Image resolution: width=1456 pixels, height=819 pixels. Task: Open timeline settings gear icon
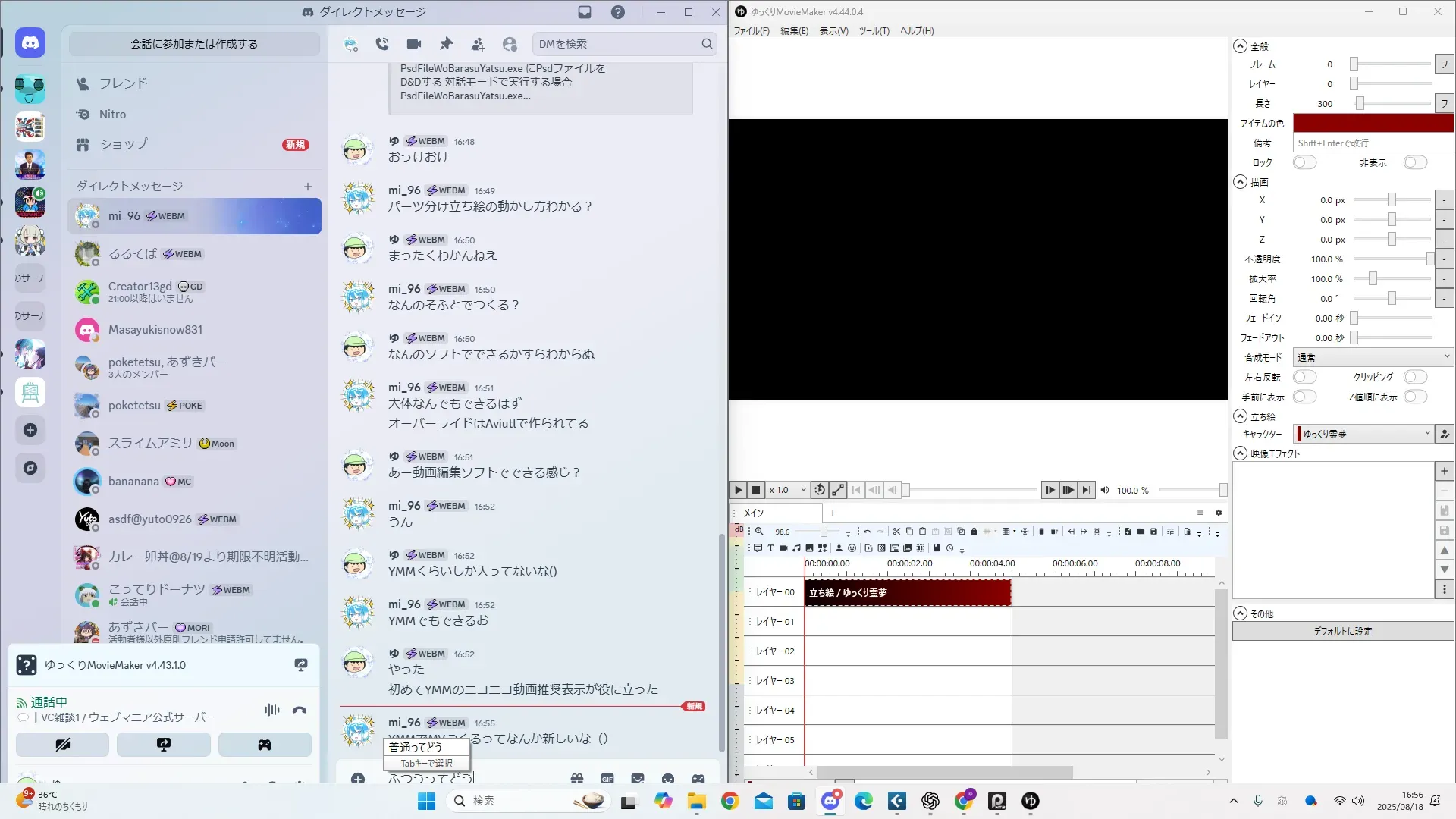1218,513
